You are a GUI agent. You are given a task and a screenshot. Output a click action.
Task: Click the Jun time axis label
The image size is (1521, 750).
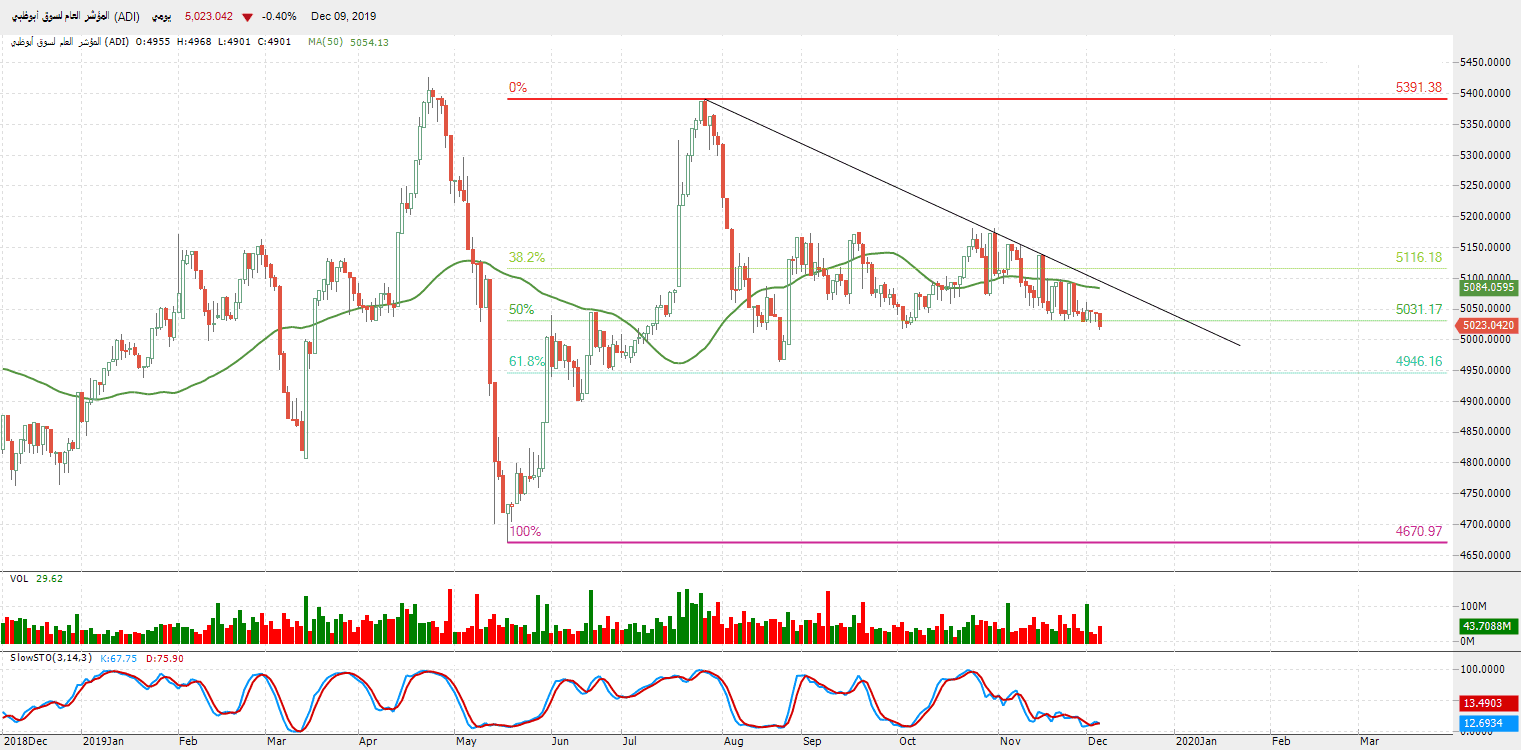tap(561, 742)
